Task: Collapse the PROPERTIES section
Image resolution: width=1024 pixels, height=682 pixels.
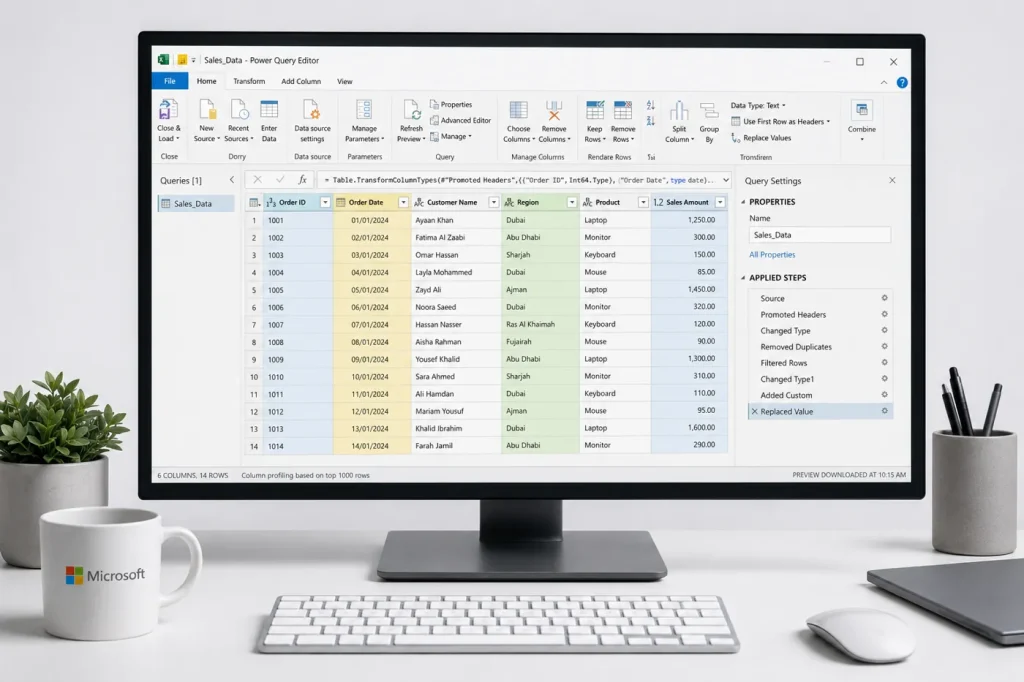Action: [743, 202]
